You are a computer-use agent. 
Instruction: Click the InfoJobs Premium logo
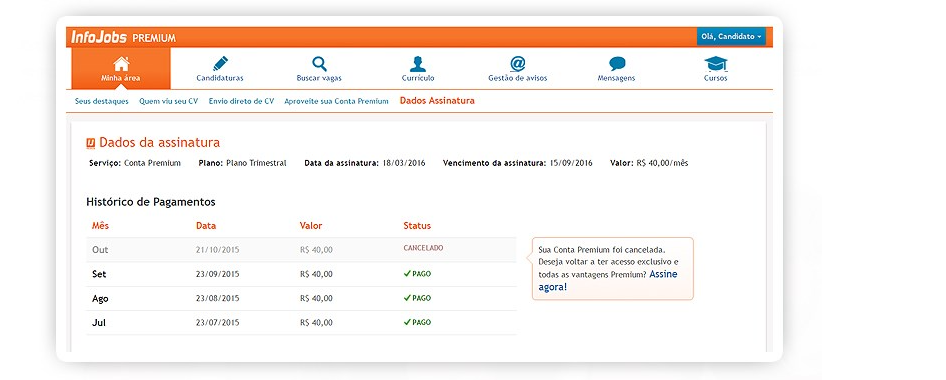pos(124,37)
